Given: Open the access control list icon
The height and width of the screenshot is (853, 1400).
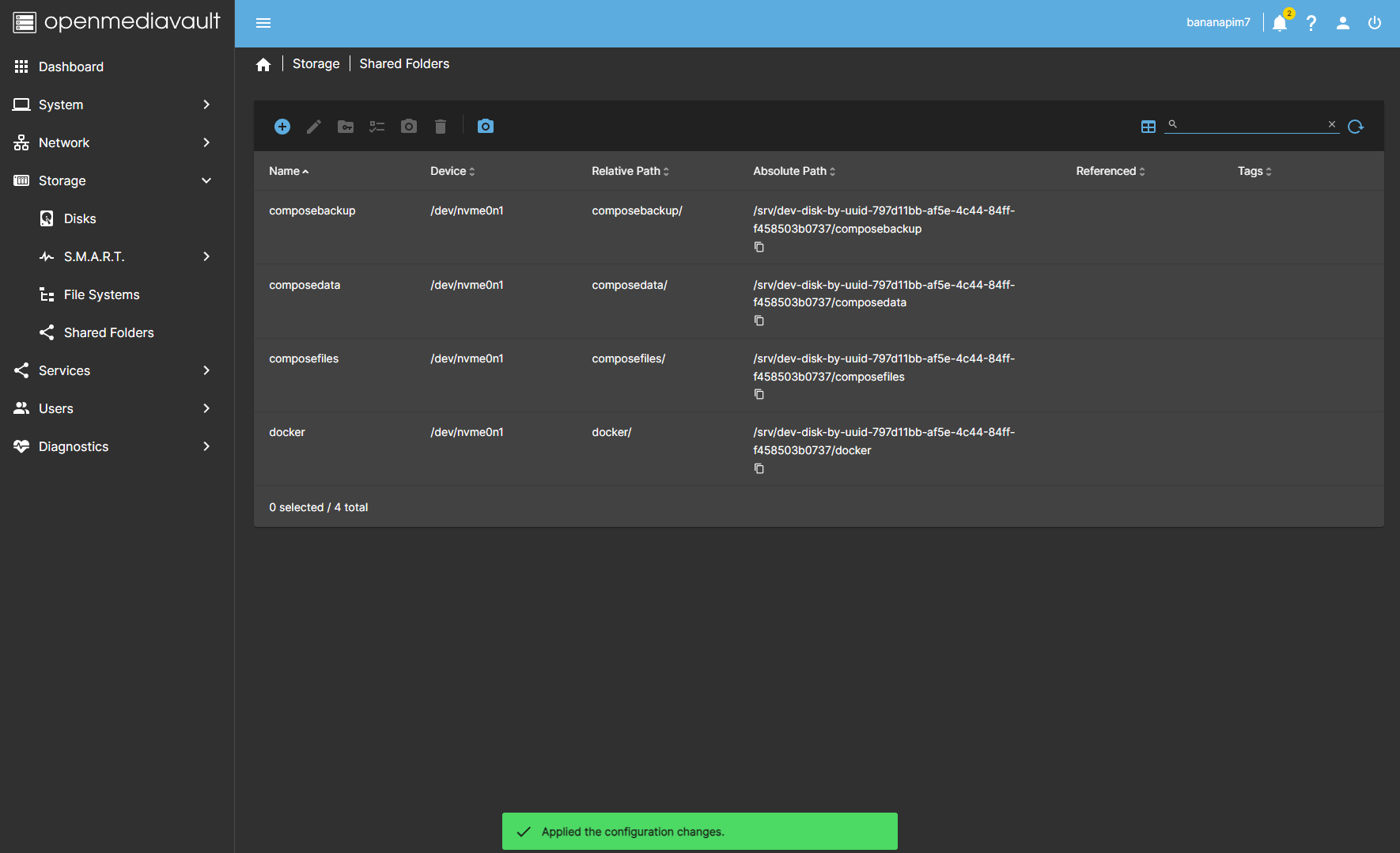Looking at the screenshot, I should point(377,127).
